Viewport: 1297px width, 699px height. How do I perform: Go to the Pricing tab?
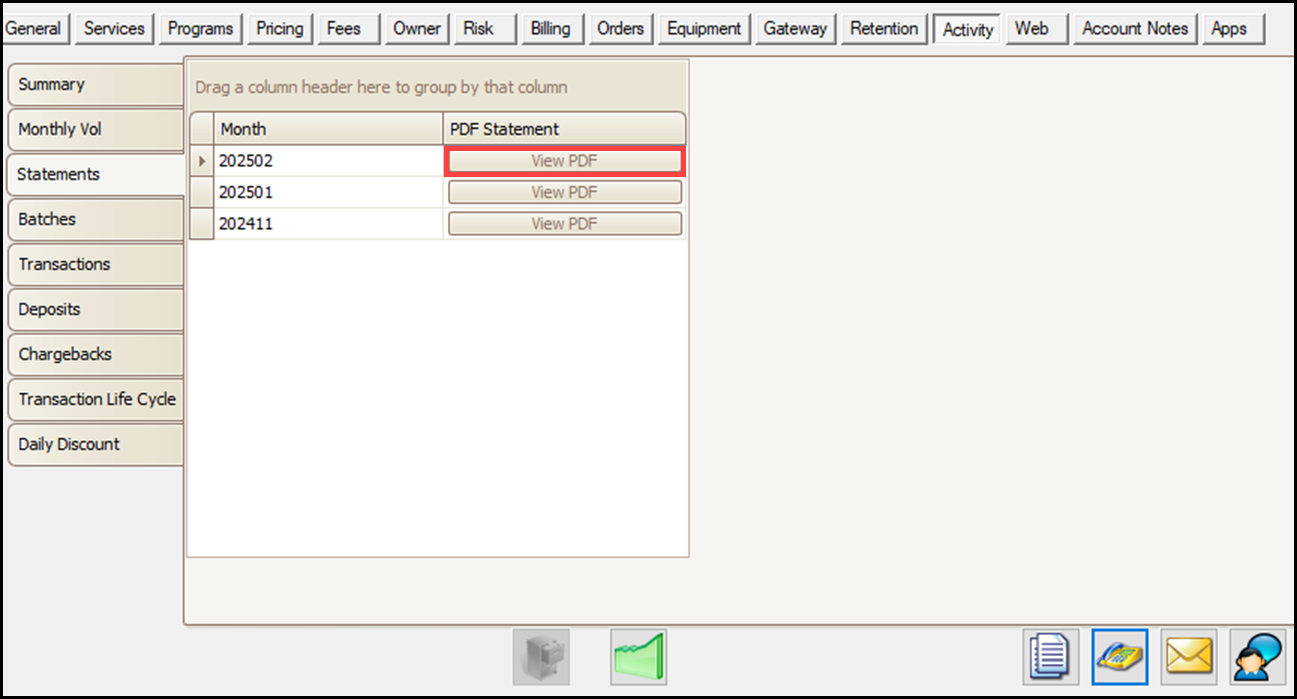coord(280,29)
